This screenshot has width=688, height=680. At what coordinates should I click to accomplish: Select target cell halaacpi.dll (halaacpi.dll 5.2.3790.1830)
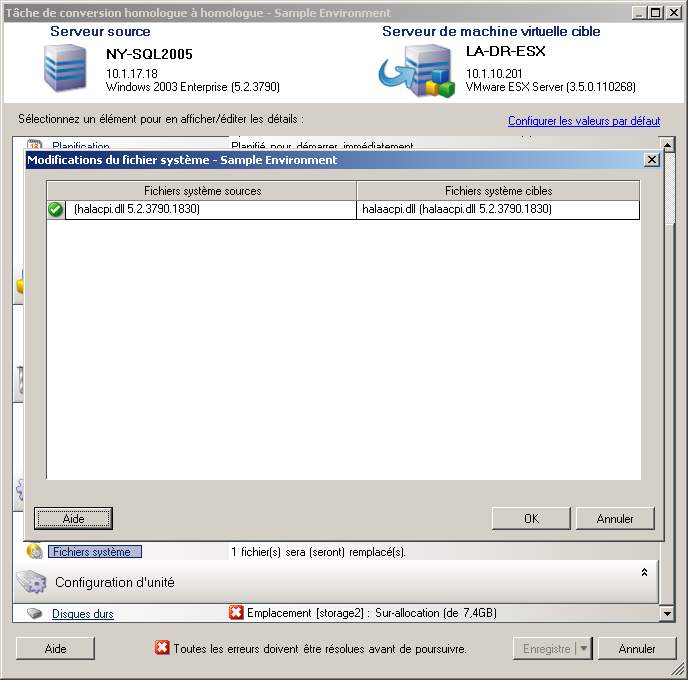pos(498,209)
